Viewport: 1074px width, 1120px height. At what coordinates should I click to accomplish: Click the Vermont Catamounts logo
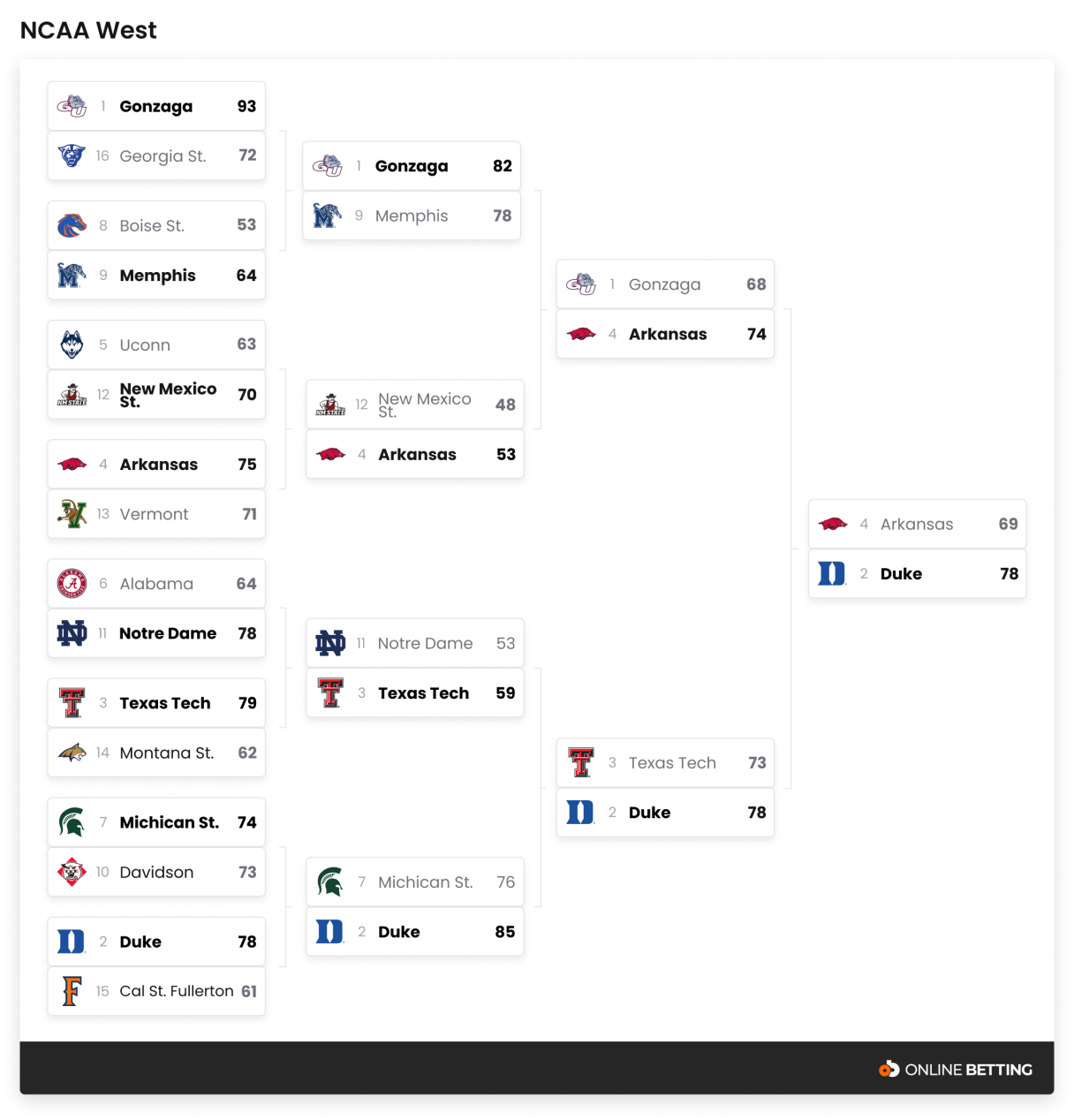point(72,514)
